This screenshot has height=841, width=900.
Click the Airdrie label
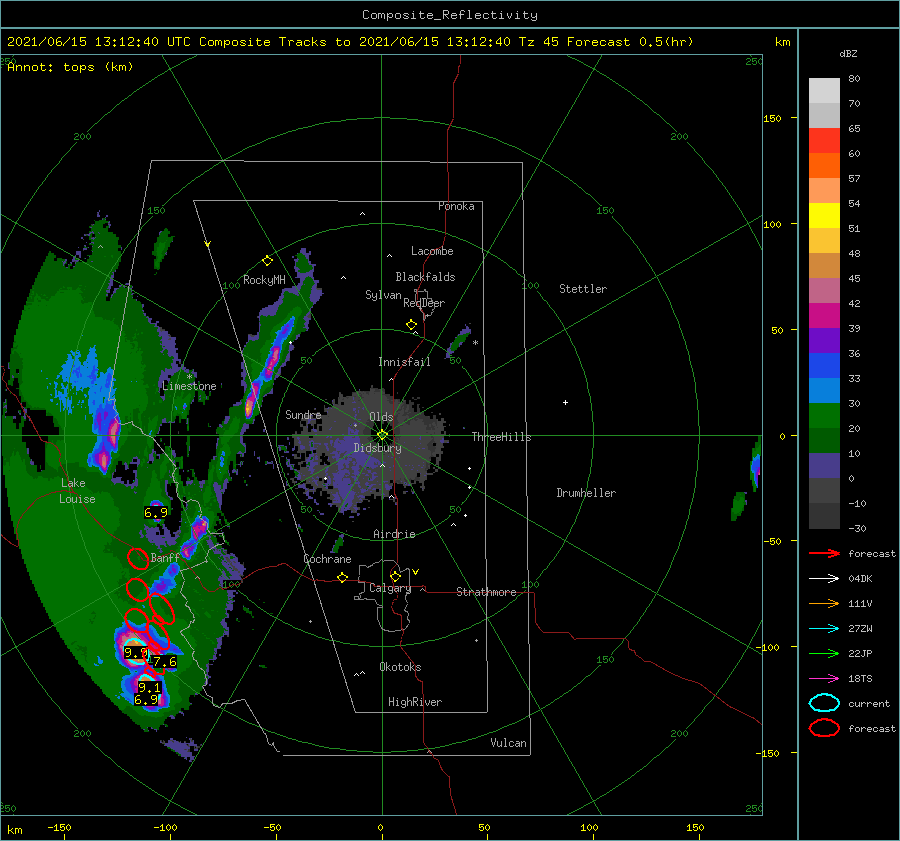coord(394,534)
